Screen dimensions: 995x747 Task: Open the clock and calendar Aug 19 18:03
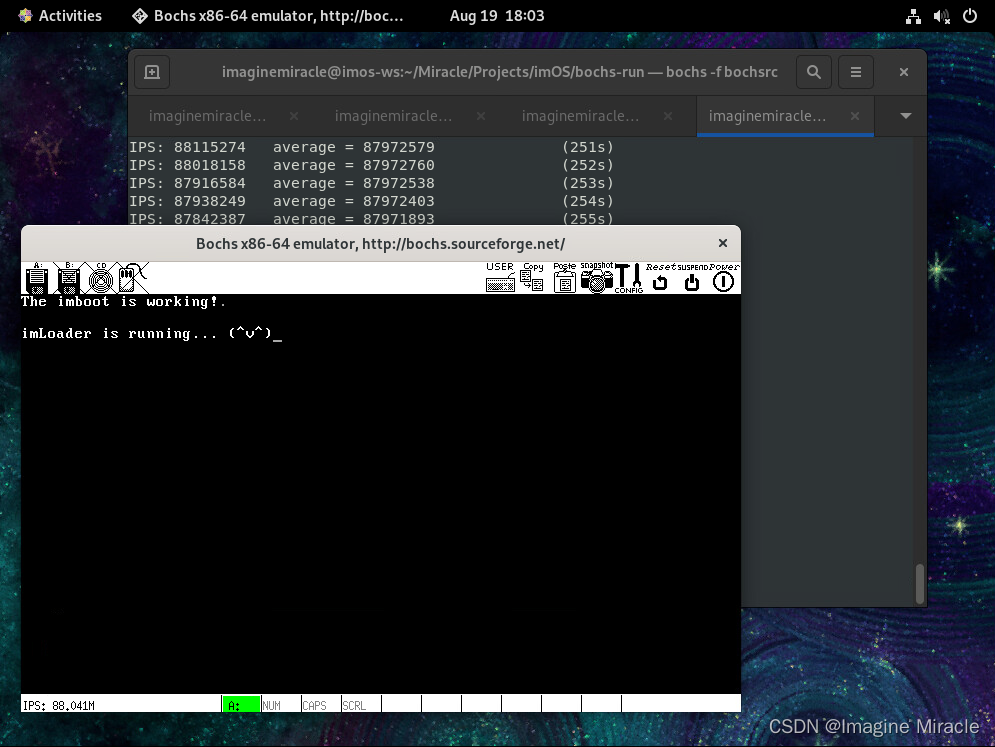(x=497, y=16)
